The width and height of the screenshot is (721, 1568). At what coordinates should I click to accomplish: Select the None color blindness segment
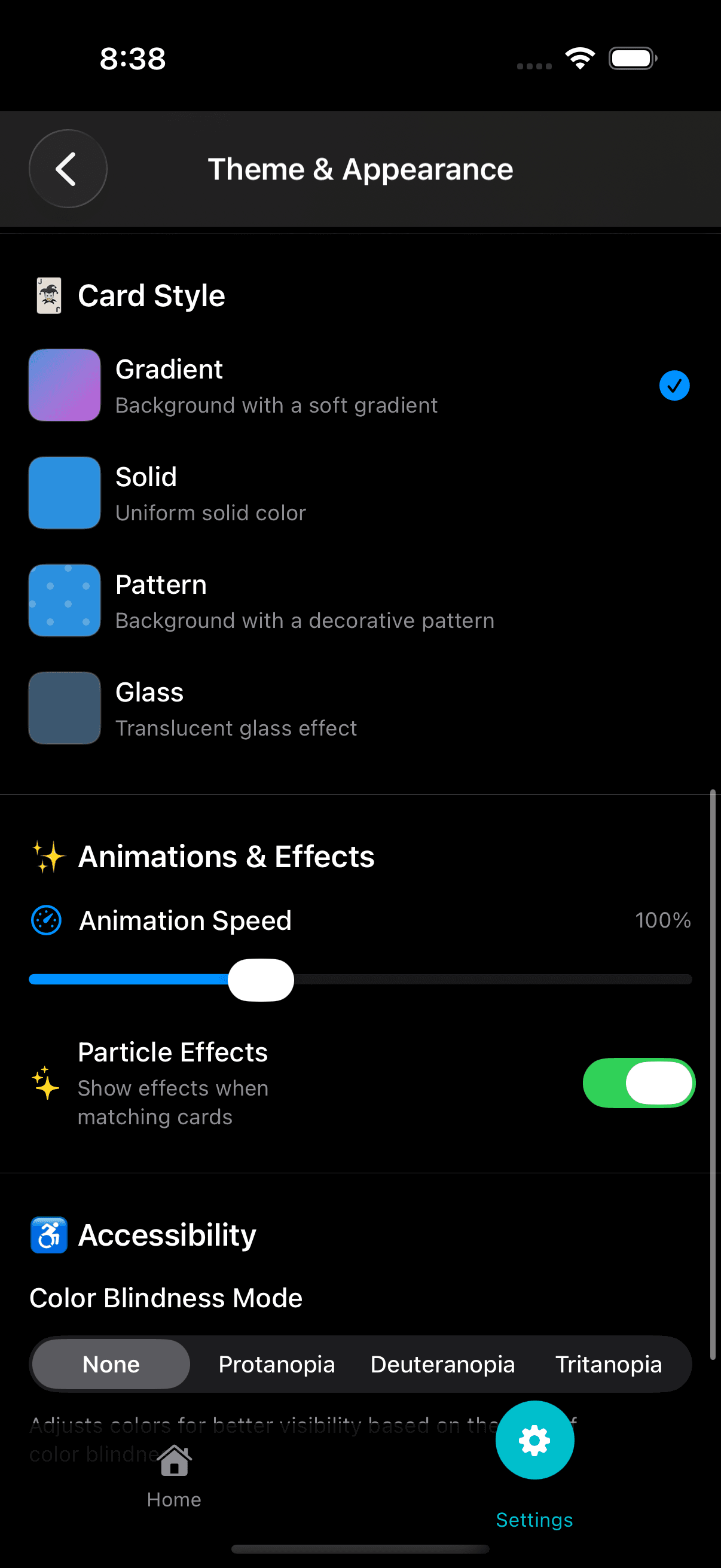coord(111,1364)
